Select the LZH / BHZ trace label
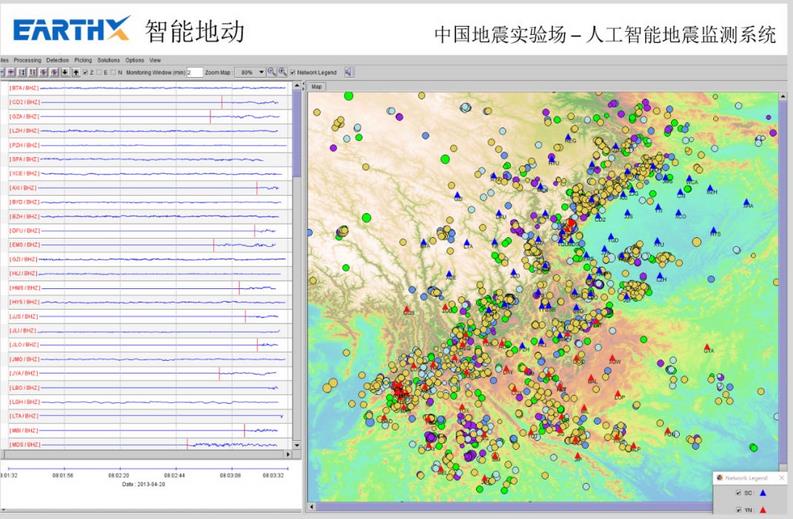 pyautogui.click(x=24, y=131)
